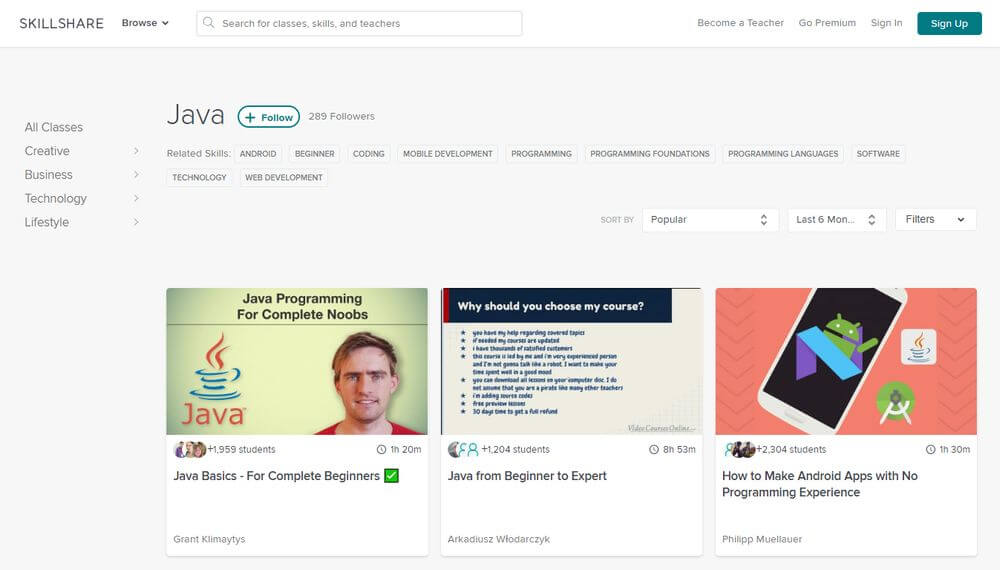
Task: Expand the Creative category
Action: point(82,151)
